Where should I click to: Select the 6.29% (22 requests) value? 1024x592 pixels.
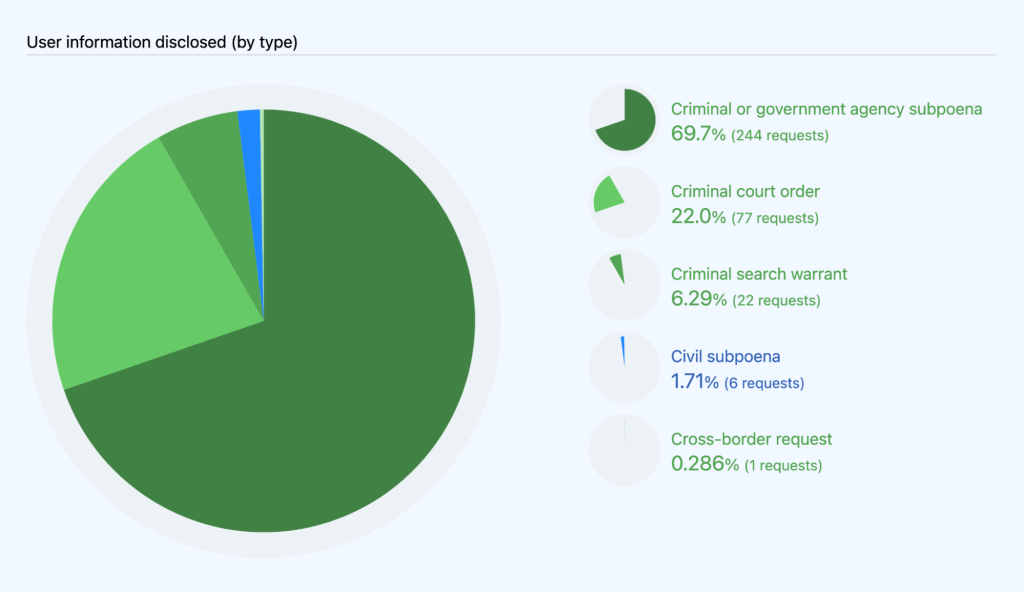click(x=745, y=299)
